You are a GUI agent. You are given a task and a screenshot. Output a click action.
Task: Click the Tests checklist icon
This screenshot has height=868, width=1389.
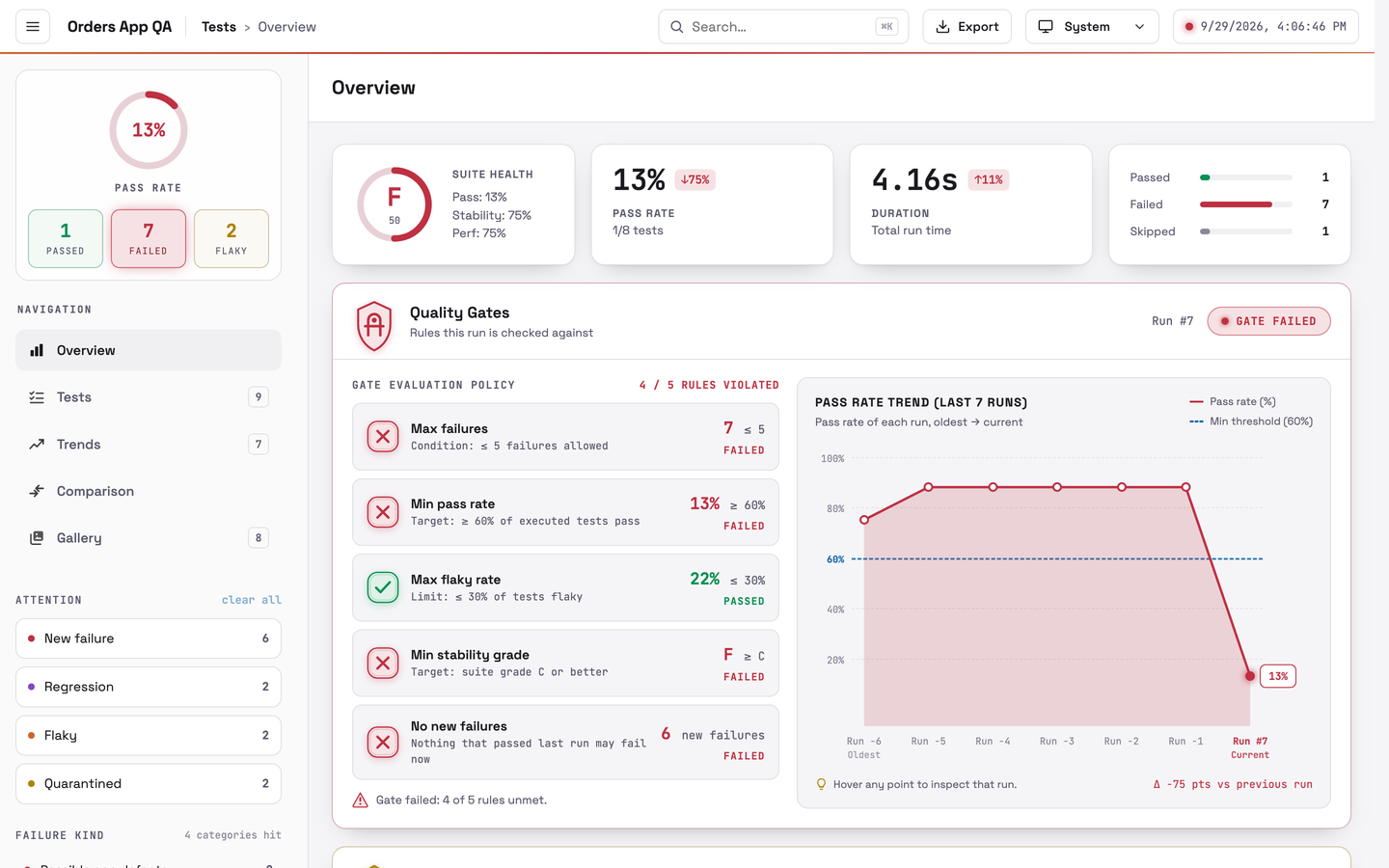pos(37,397)
